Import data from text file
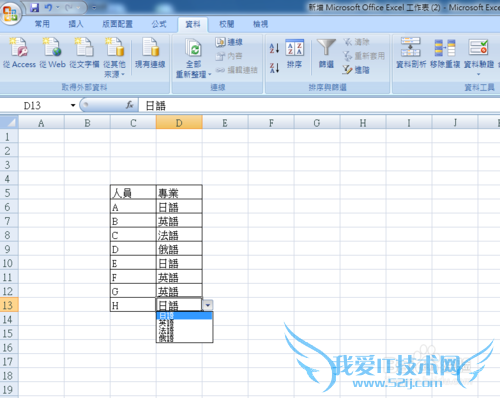 coord(84,54)
